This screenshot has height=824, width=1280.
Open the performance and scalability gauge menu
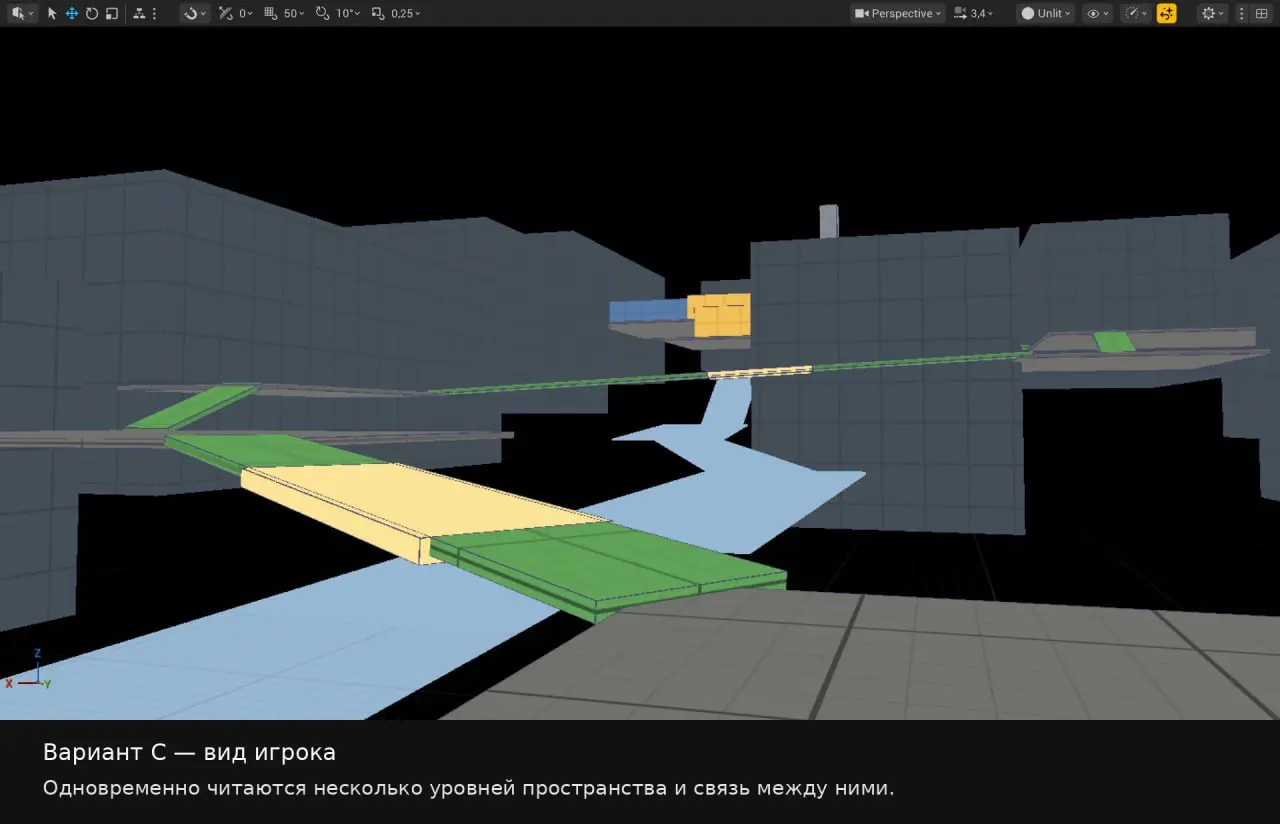click(x=1136, y=14)
